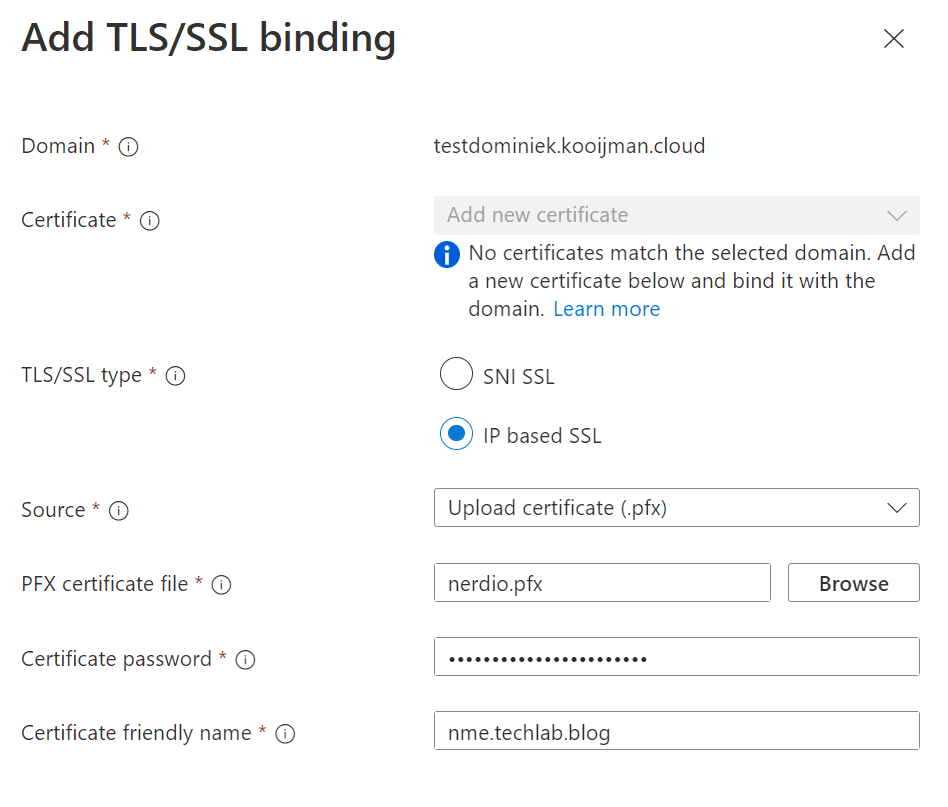The height and width of the screenshot is (807, 948).
Task: Click the blue information icon in the notice
Action: coord(447,254)
